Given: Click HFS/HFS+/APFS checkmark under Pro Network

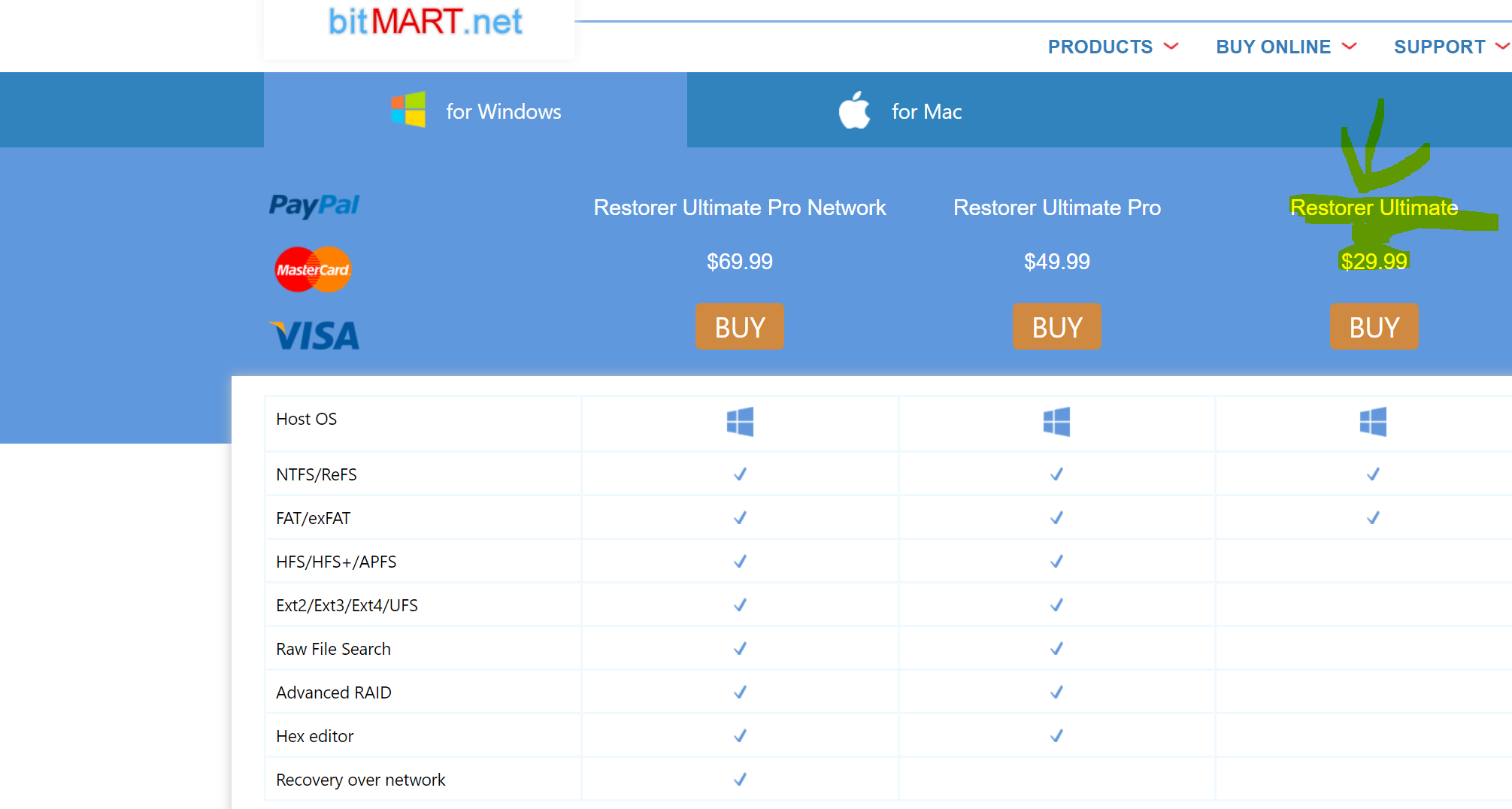Looking at the screenshot, I should coord(740,562).
